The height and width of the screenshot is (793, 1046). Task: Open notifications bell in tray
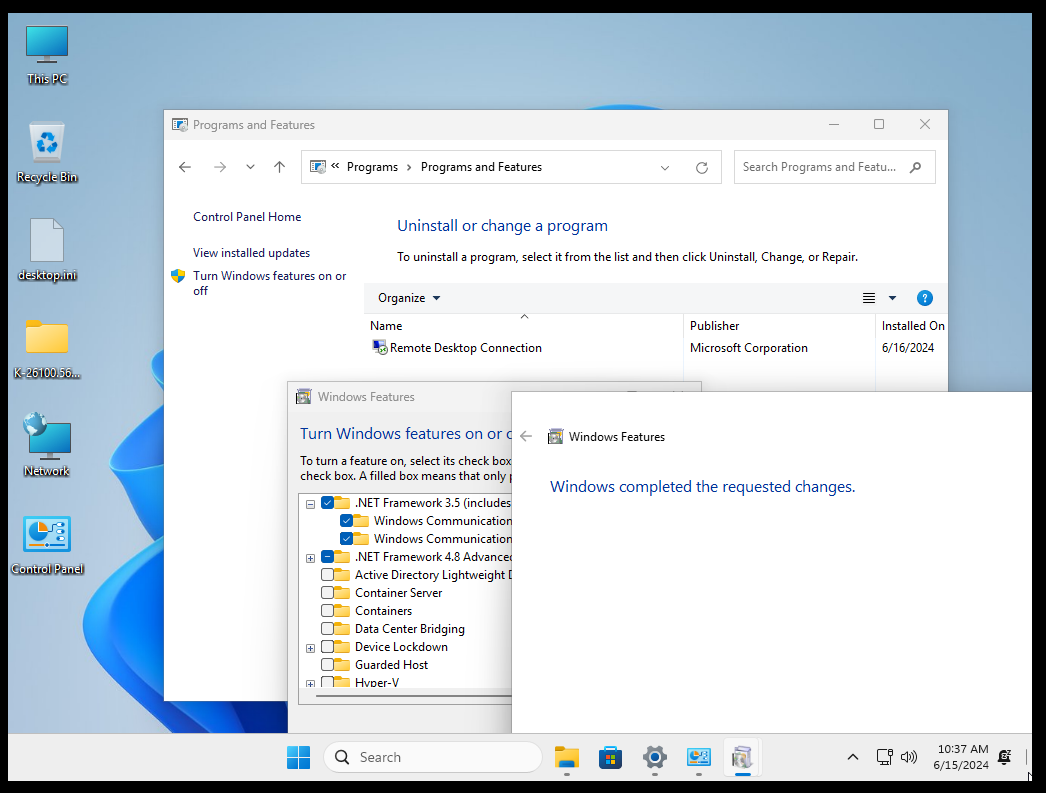tap(1004, 757)
